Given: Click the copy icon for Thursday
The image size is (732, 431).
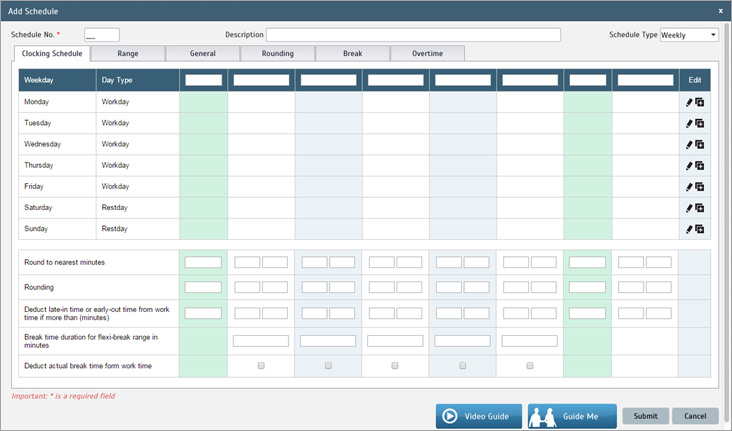Looking at the screenshot, I should (x=700, y=166).
